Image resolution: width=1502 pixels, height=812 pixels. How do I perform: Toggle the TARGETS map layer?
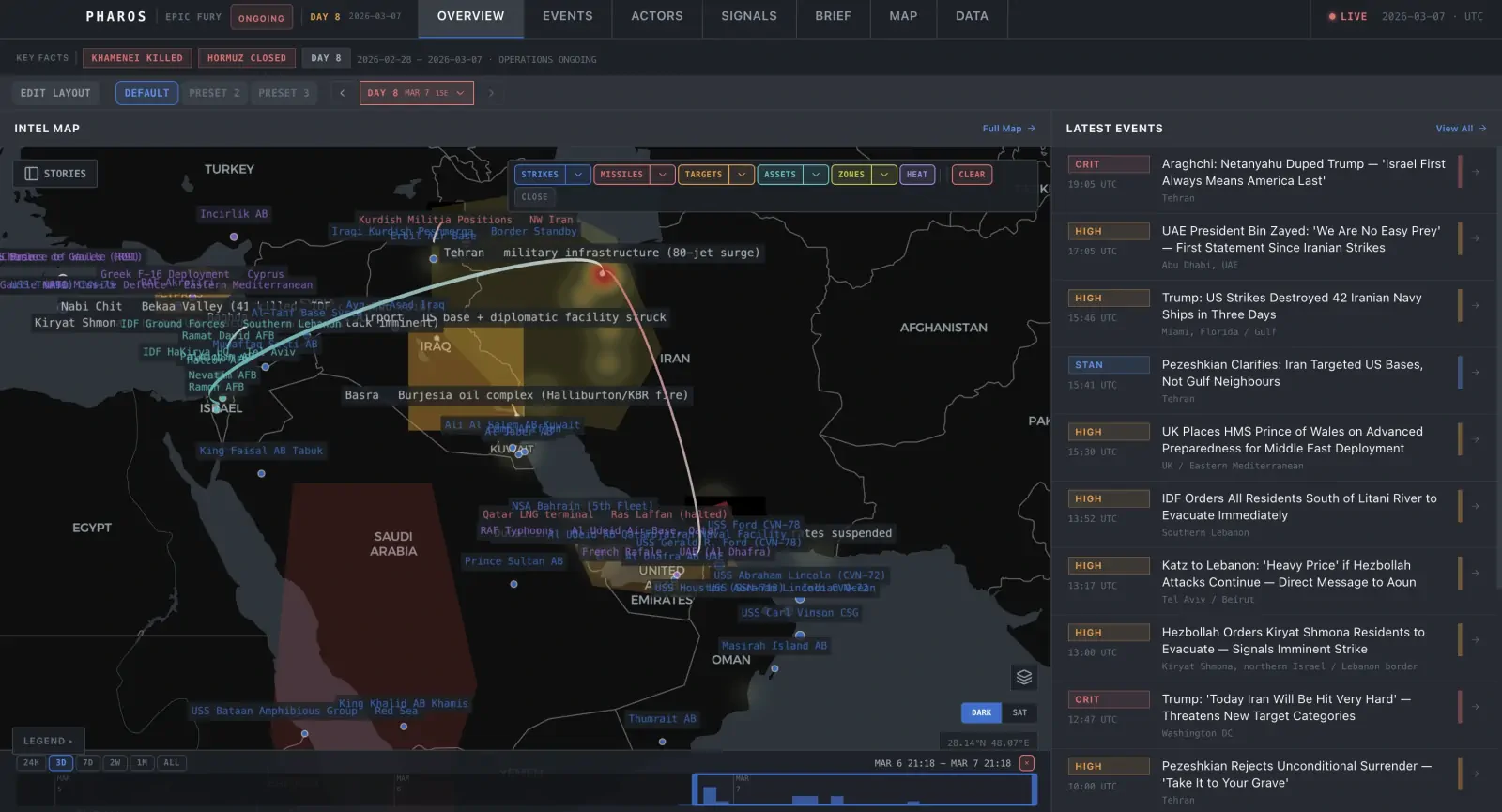click(x=703, y=175)
